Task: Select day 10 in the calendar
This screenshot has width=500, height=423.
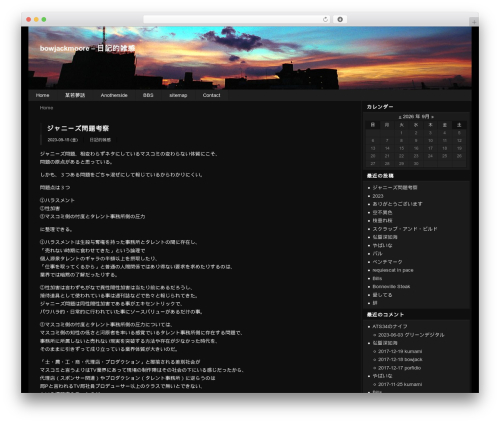Action: (x=430, y=141)
